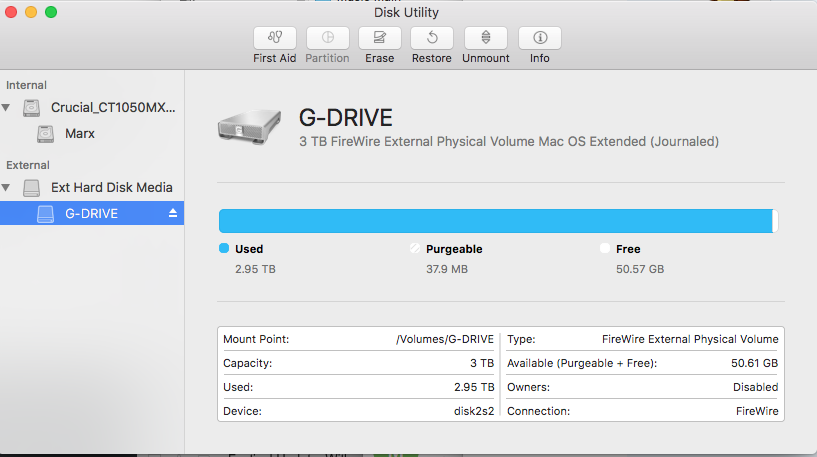Click the Connection "FireWire" value
This screenshot has height=457, width=817.
coord(757,411)
